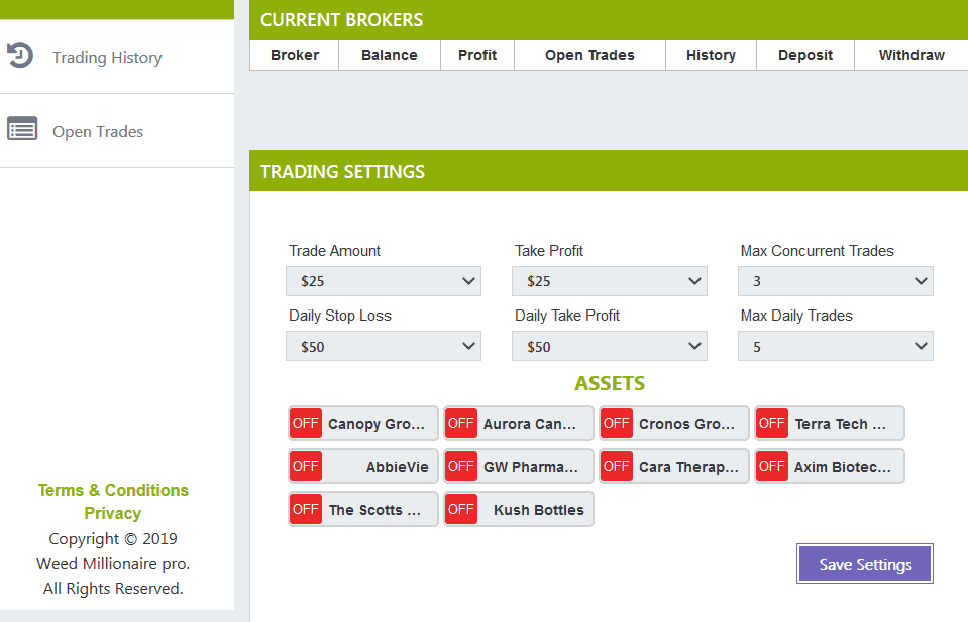Open the Open Trades sidebar link
Image resolution: width=968 pixels, height=622 pixels.
coord(98,131)
